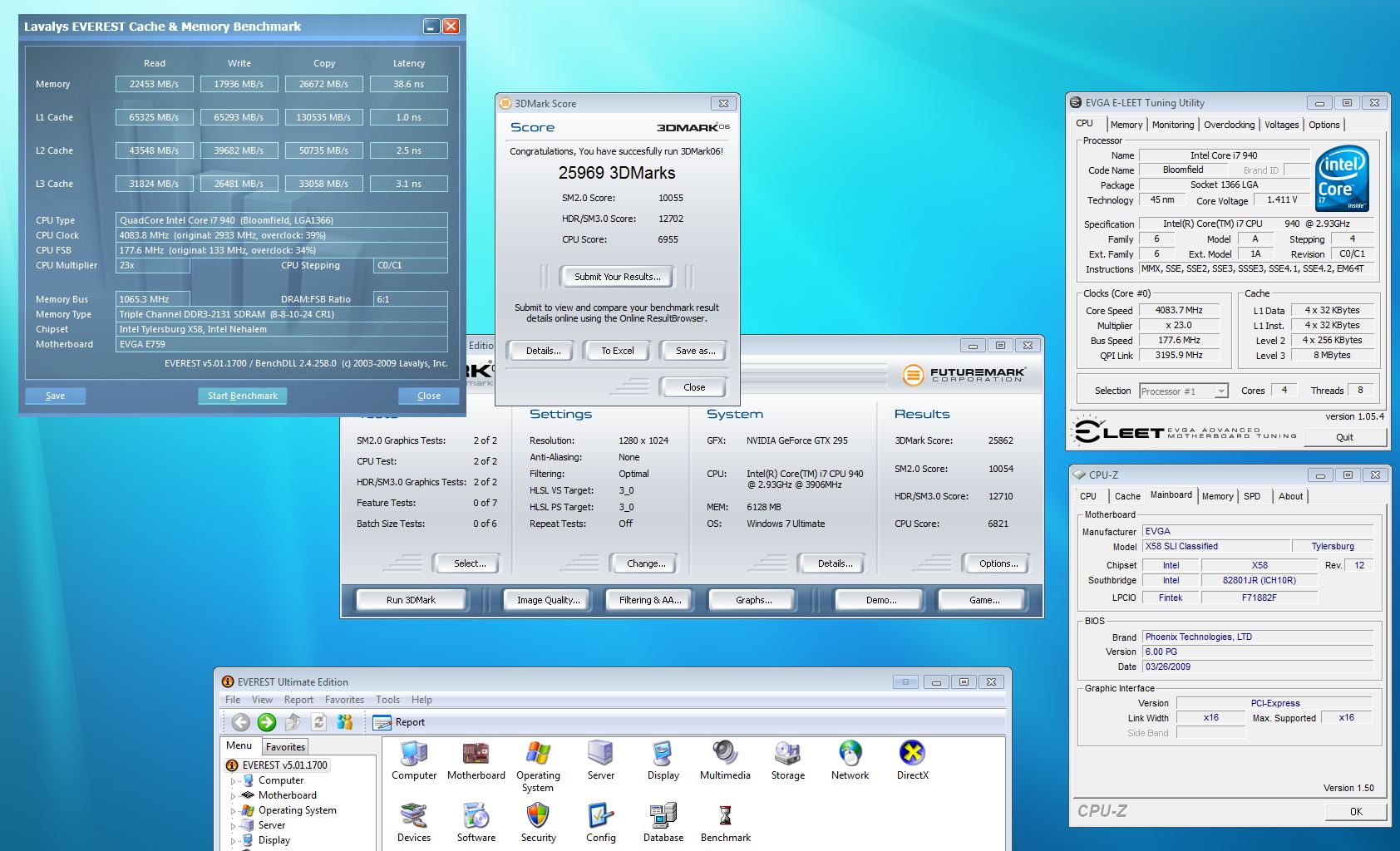
Task: Open the Report menu in EVEREST
Action: [x=298, y=700]
